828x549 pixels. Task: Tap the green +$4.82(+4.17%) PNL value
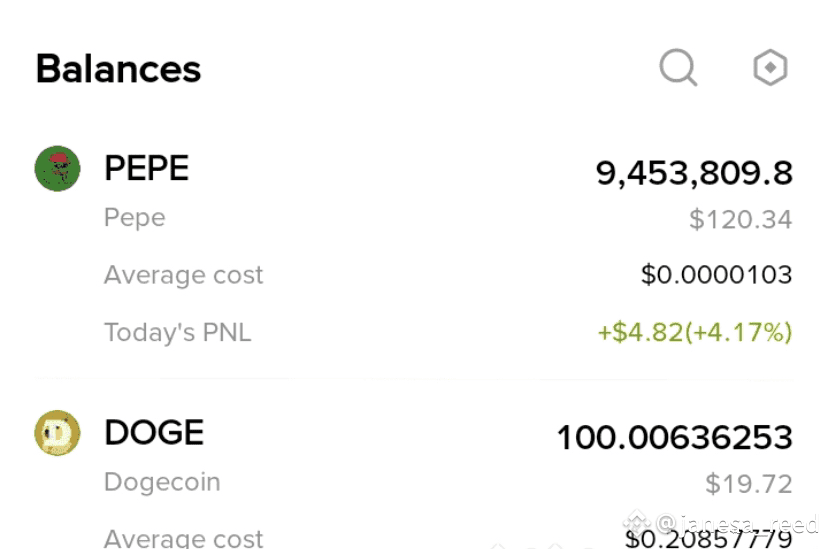click(x=695, y=333)
